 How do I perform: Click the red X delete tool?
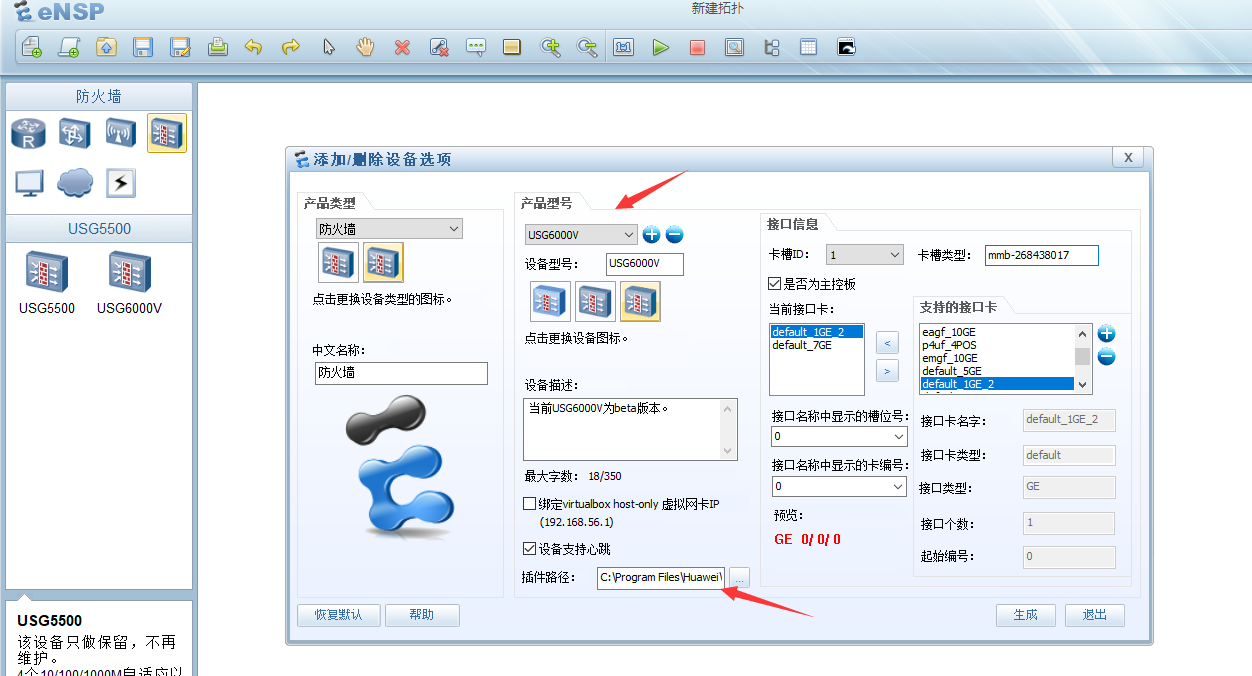pyautogui.click(x=402, y=47)
